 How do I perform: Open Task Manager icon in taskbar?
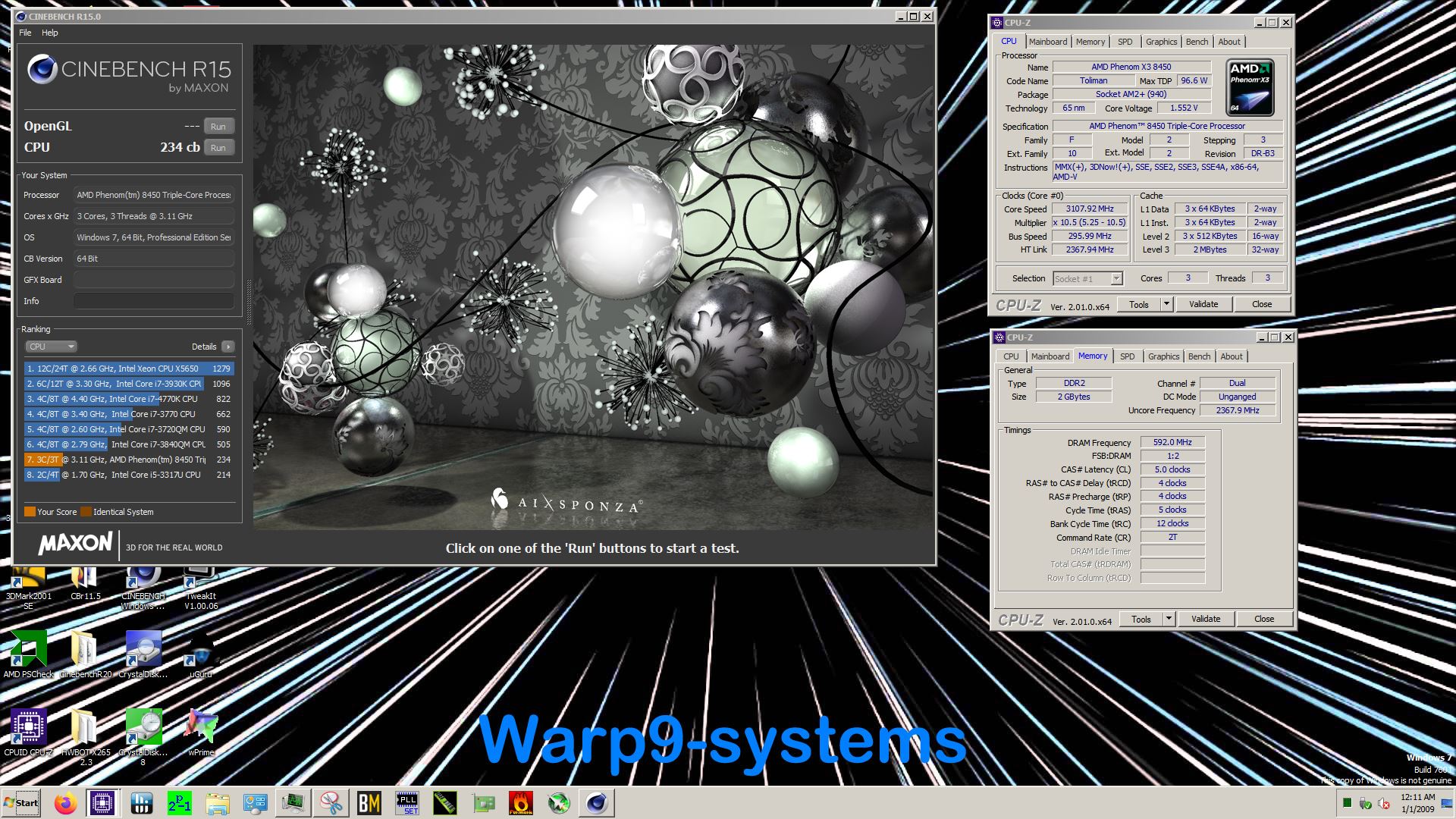[x=293, y=802]
